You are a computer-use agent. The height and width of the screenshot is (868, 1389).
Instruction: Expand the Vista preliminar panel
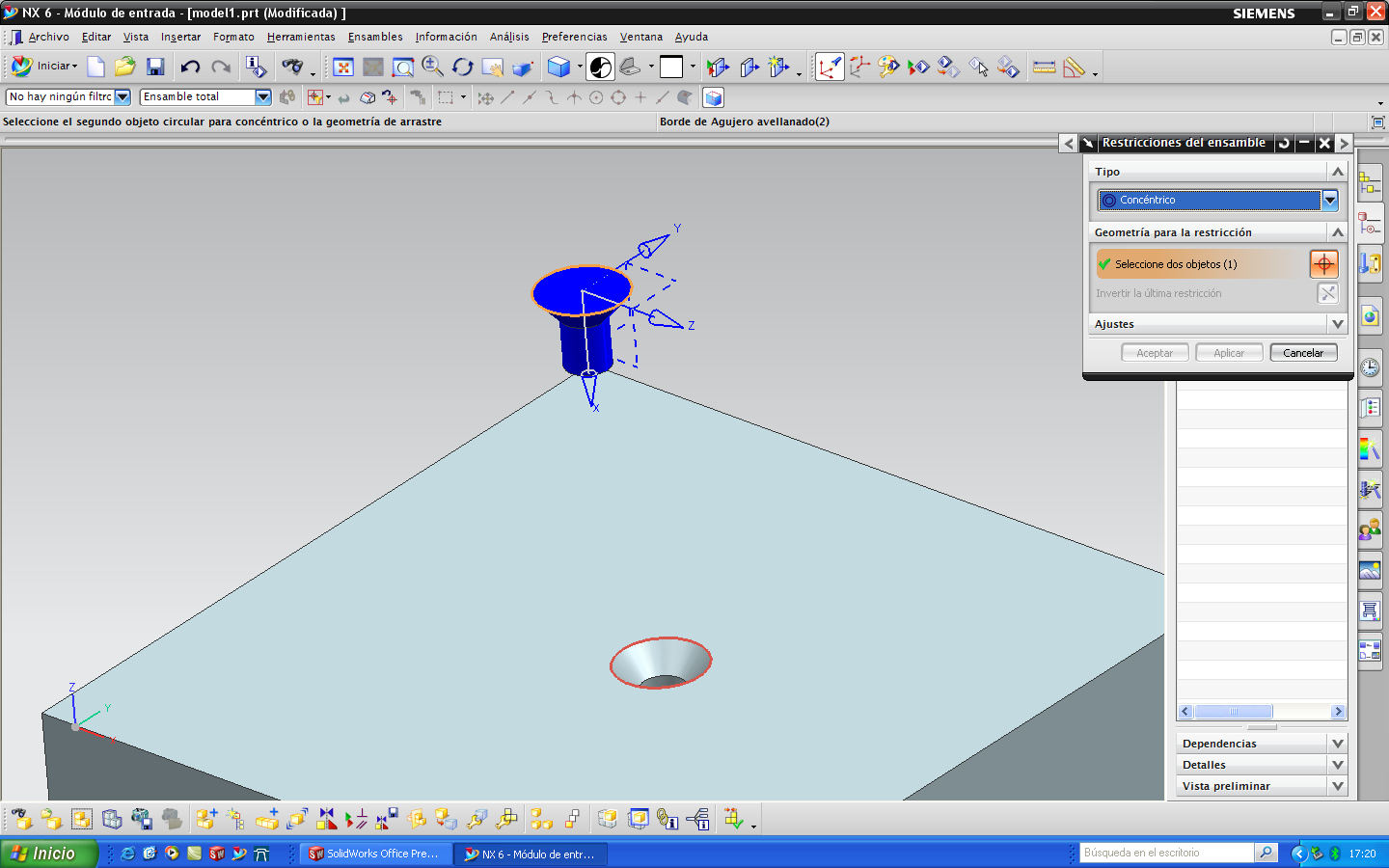pyautogui.click(x=1337, y=786)
